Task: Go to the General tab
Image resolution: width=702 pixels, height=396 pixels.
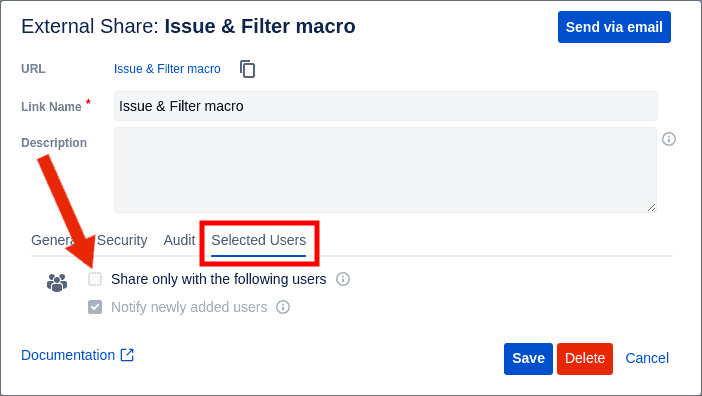Action: (52, 240)
